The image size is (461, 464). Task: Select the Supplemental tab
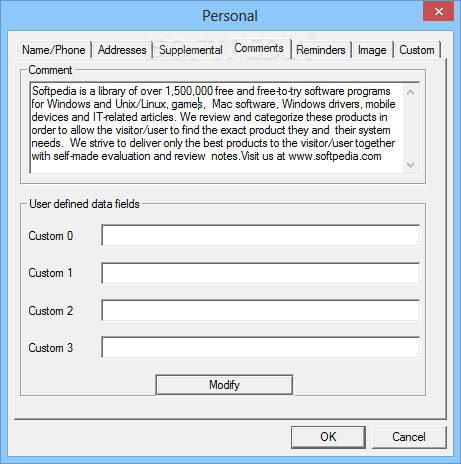coord(190,50)
